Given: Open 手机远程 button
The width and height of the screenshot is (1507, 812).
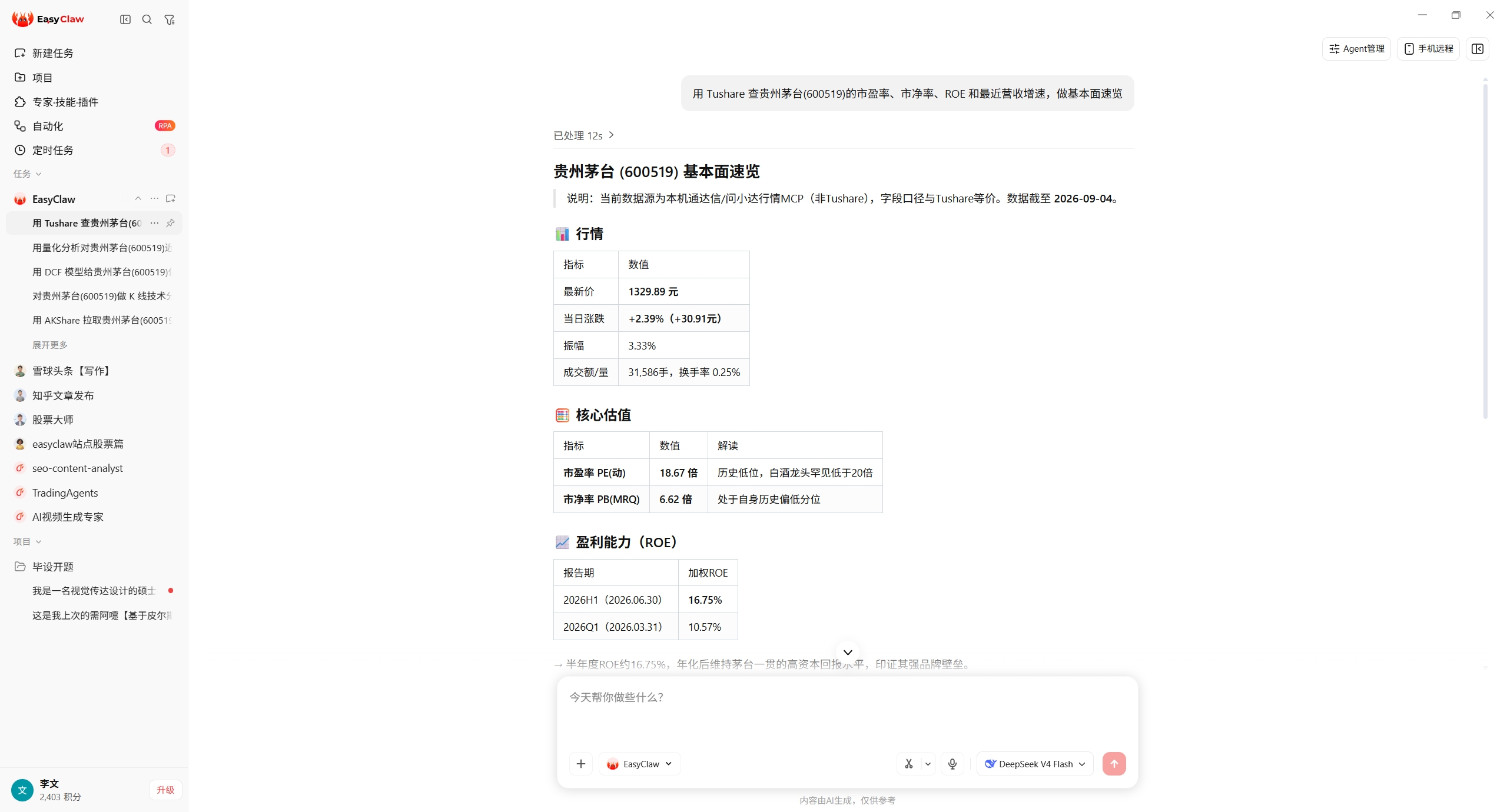Looking at the screenshot, I should tap(1429, 49).
